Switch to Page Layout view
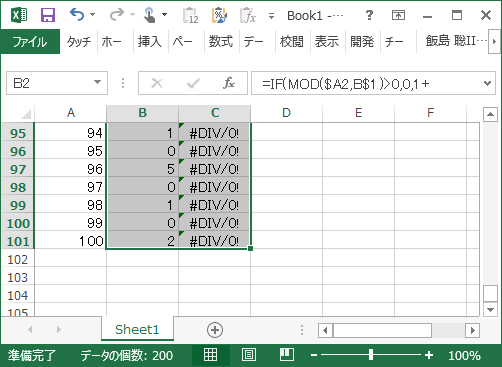502x367 pixels. pos(249,355)
